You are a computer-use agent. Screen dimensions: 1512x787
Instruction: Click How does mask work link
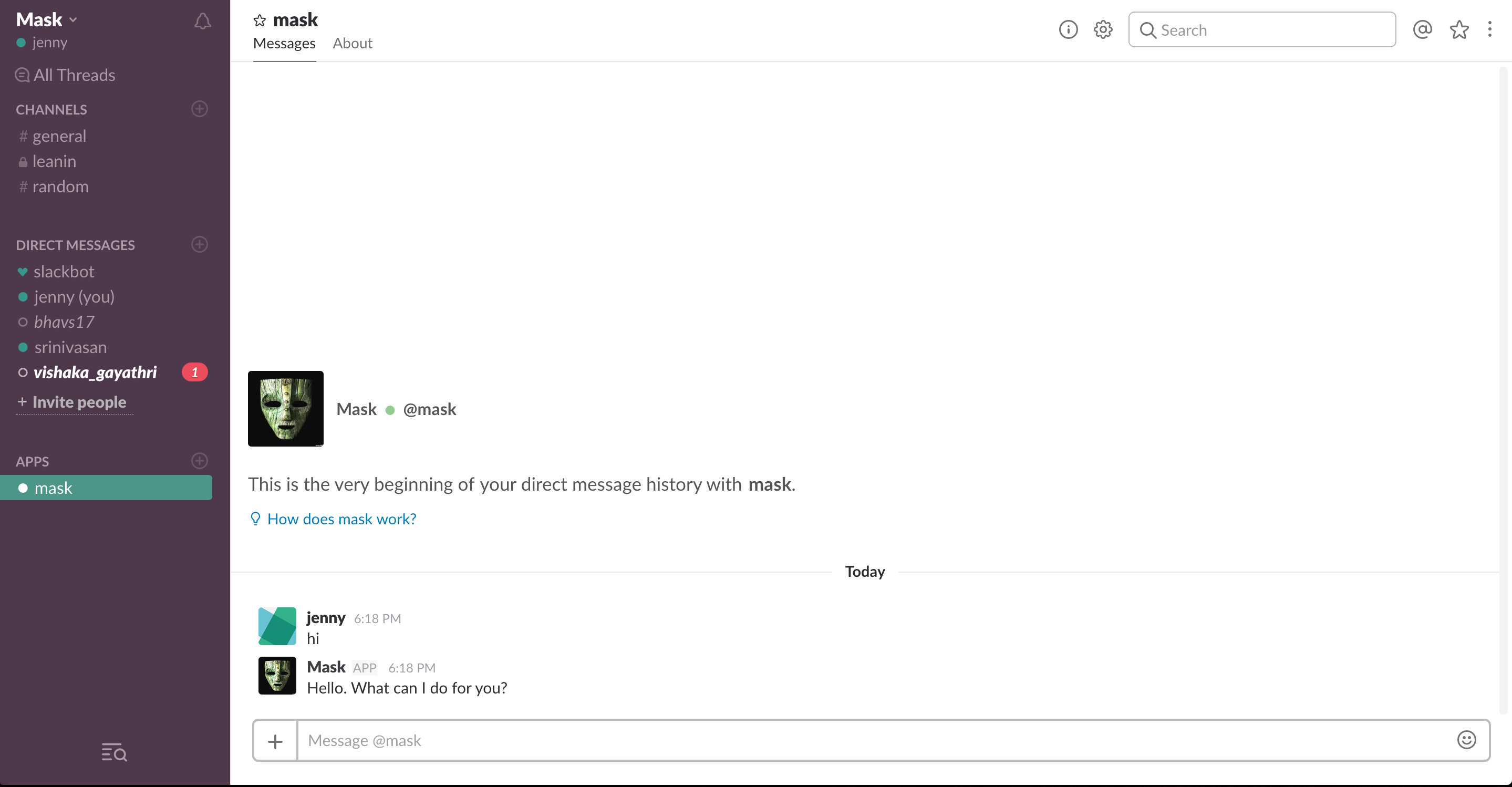tap(341, 519)
